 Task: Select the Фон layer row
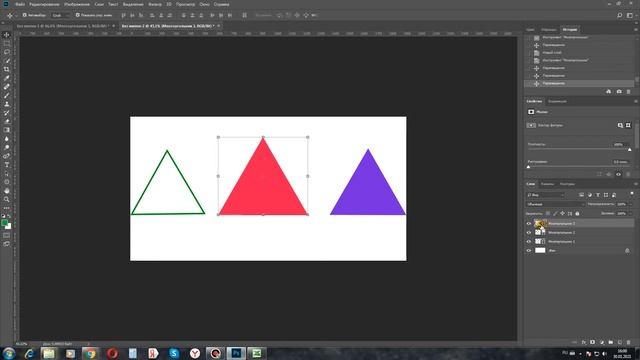pyautogui.click(x=579, y=251)
